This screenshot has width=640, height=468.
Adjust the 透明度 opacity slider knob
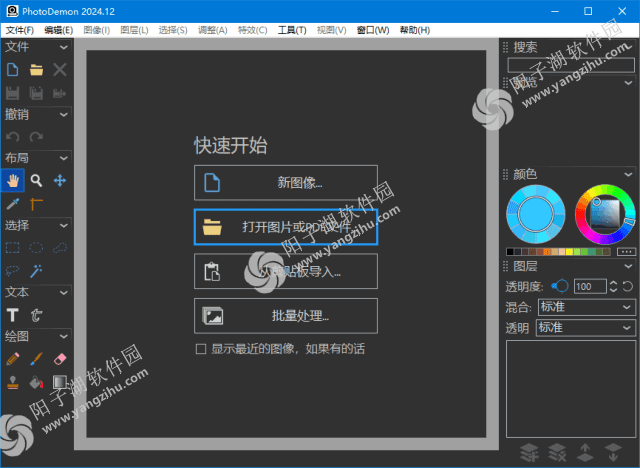tap(562, 286)
